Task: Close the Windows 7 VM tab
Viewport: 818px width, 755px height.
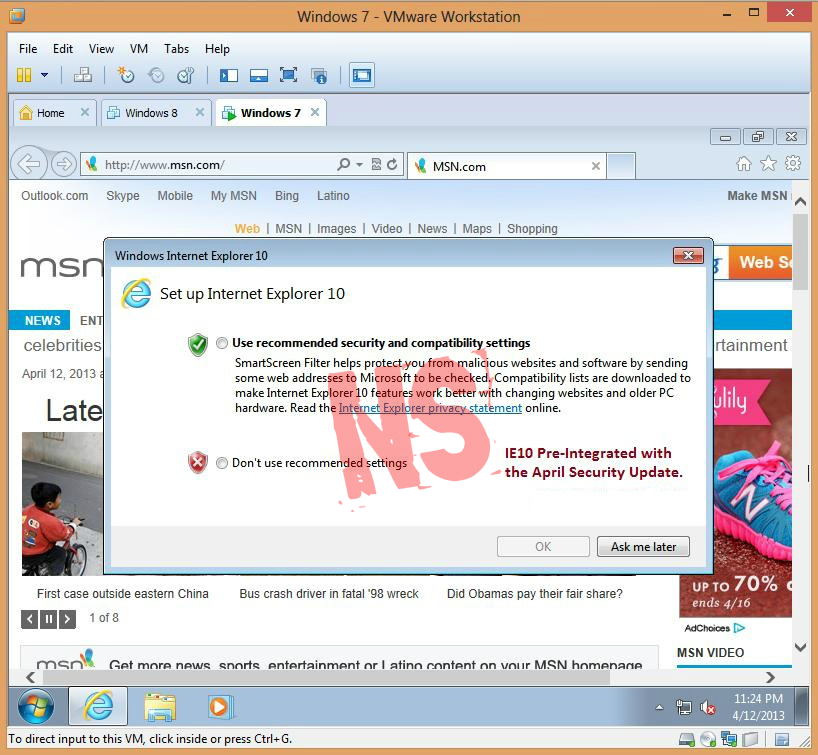Action: 315,112
